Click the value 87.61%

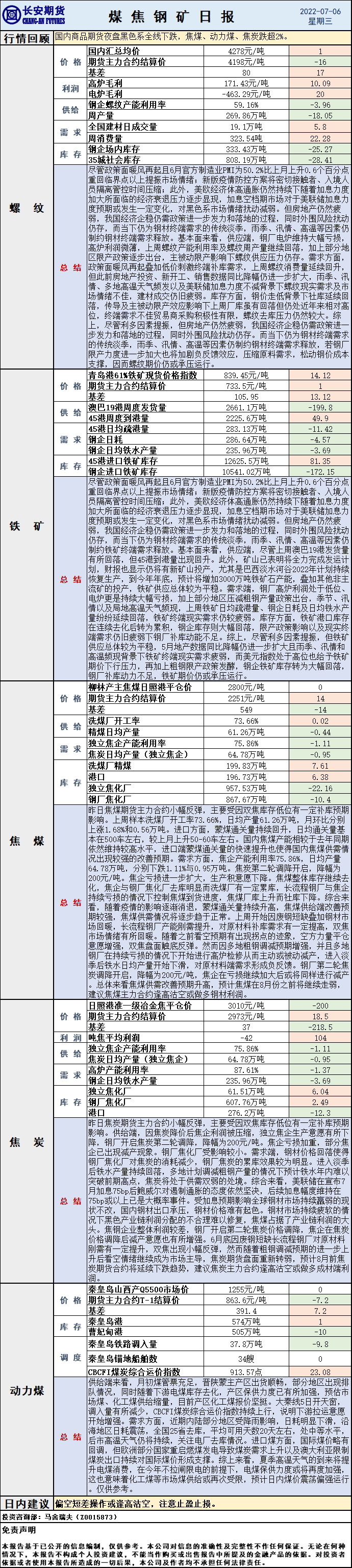(246, 1070)
